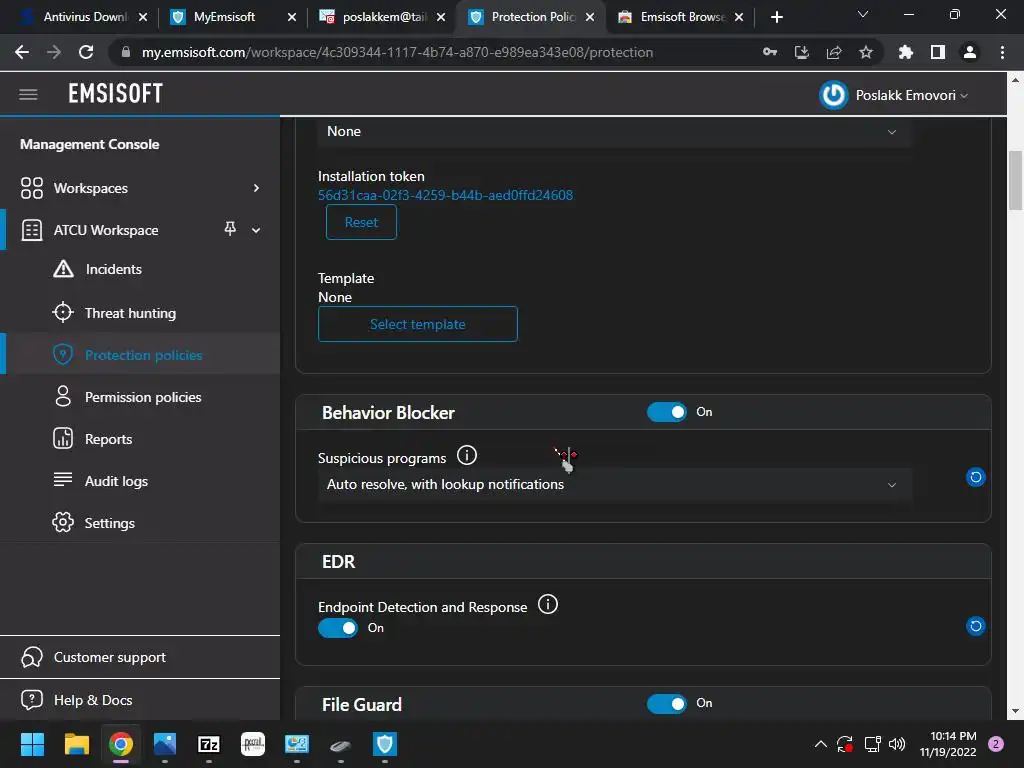Open Customer support

pos(110,658)
